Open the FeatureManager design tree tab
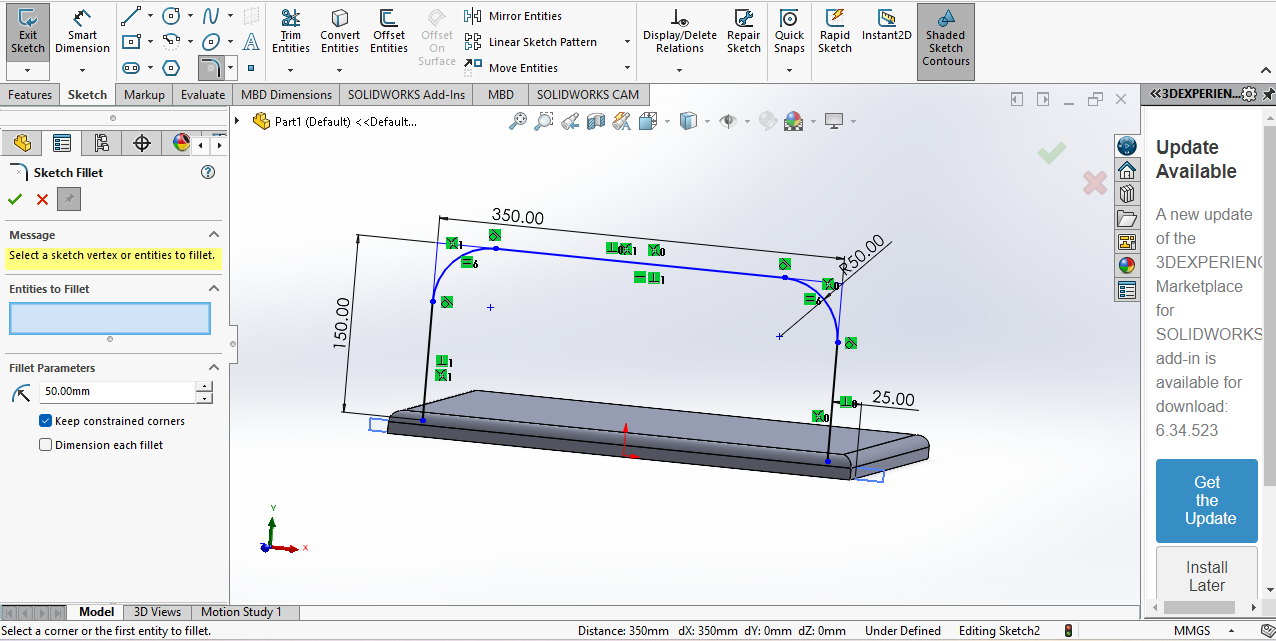Screen dimensions: 1276x641 [x=22, y=143]
